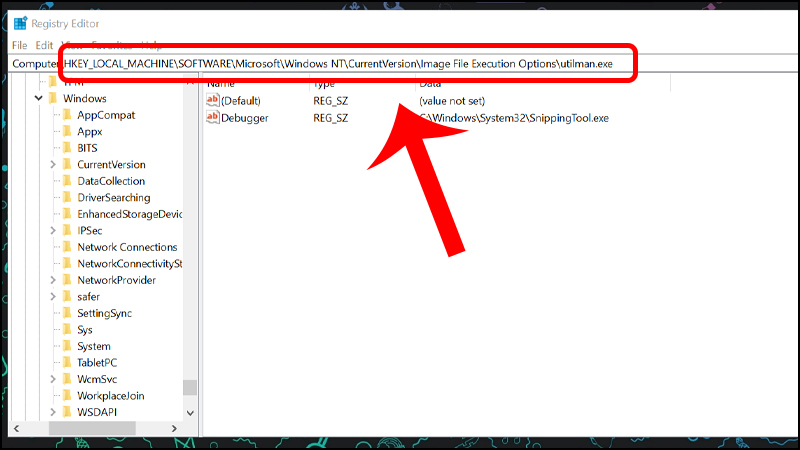Click the TabletPC folder icon
800x450 pixels.
tap(67, 362)
